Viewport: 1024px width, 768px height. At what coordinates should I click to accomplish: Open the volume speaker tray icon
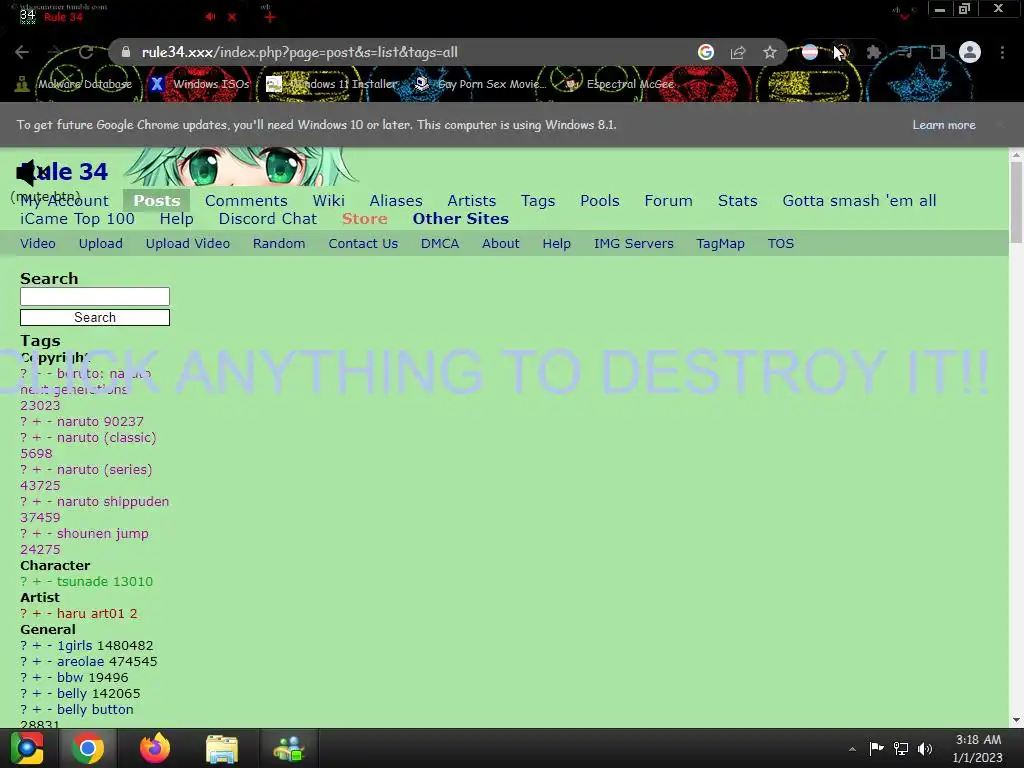pyautogui.click(x=925, y=748)
